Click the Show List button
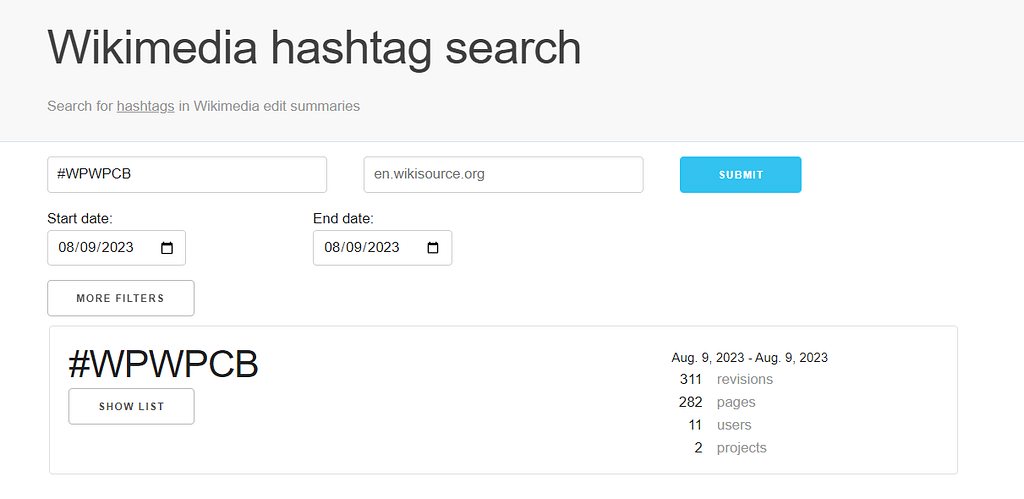 coord(131,406)
